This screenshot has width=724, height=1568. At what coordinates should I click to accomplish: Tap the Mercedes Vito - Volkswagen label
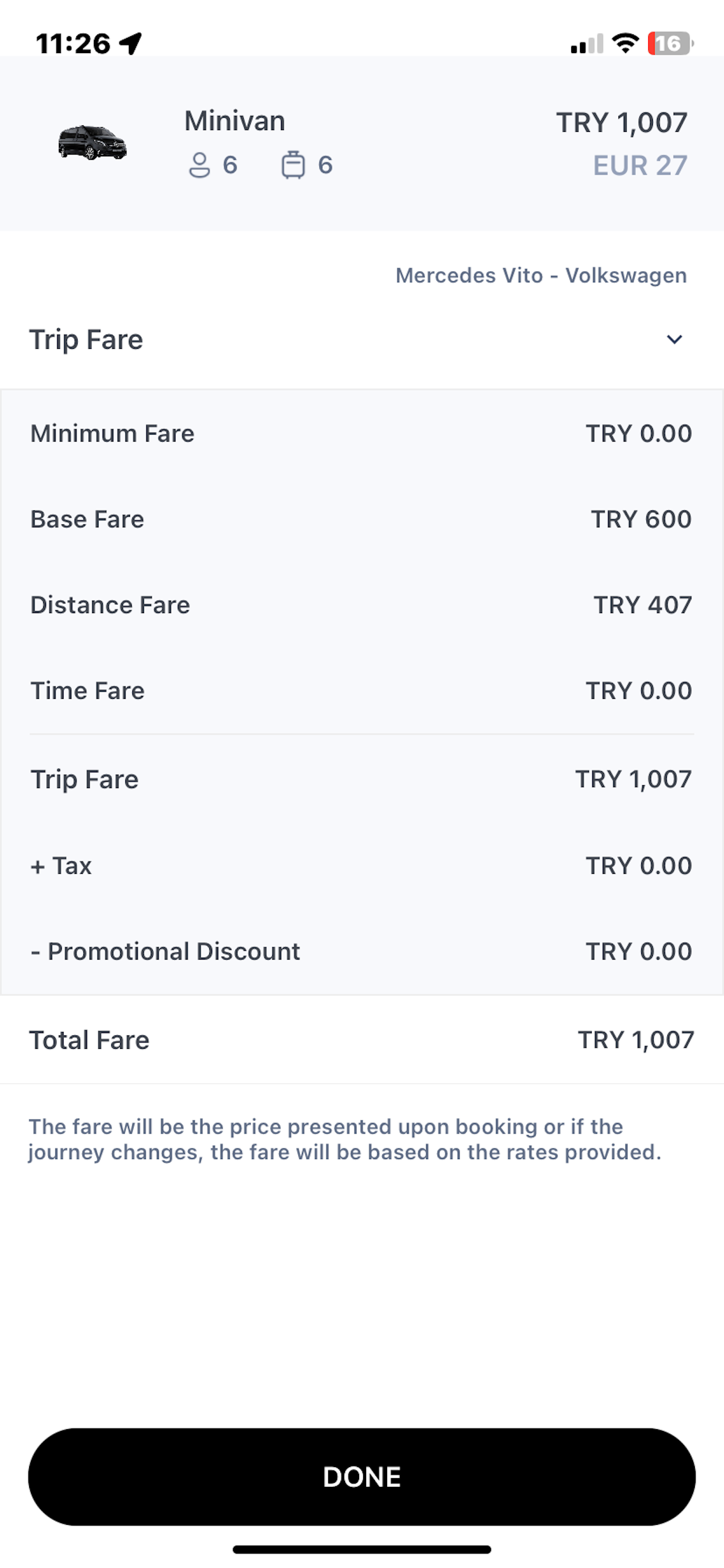tap(541, 276)
